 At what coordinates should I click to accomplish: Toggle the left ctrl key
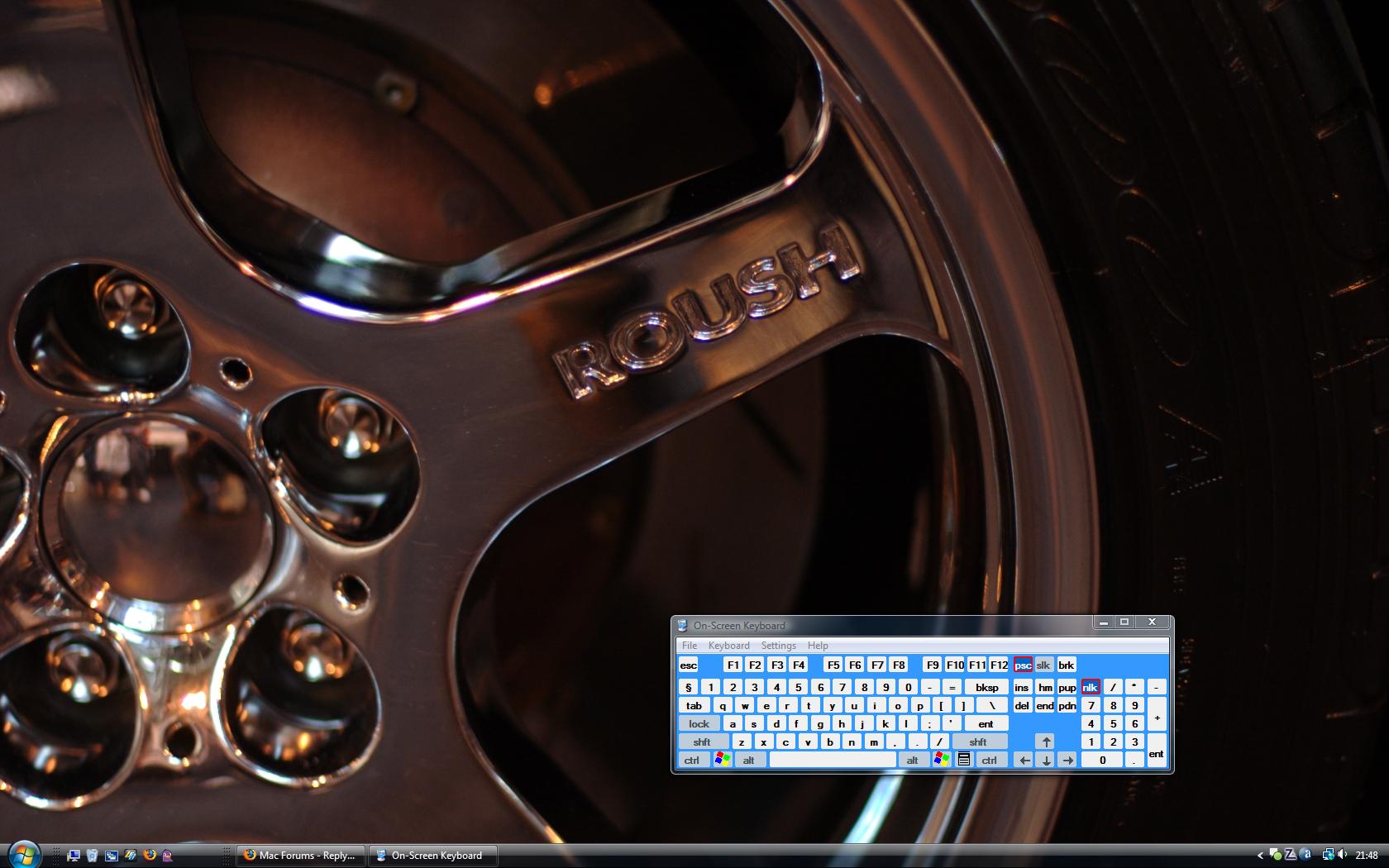click(693, 760)
